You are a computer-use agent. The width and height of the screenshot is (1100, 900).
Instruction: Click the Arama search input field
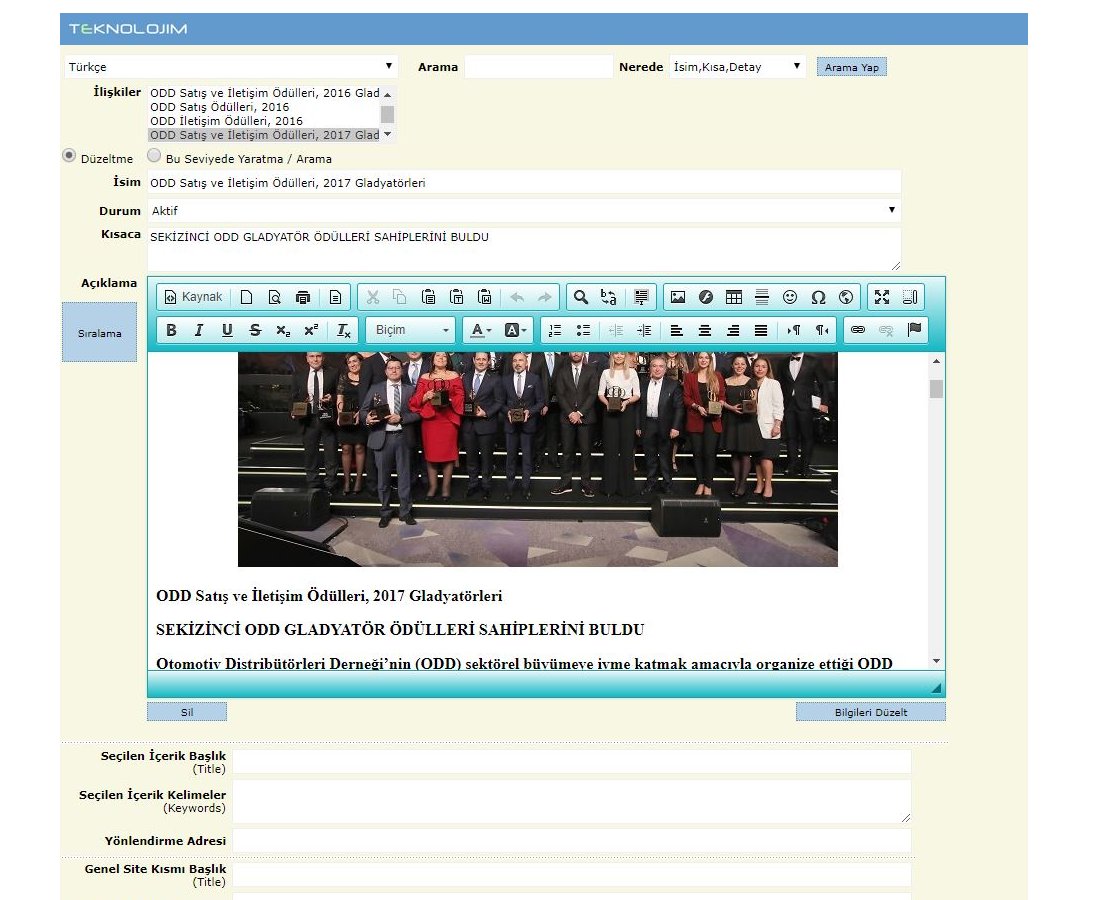click(x=539, y=67)
